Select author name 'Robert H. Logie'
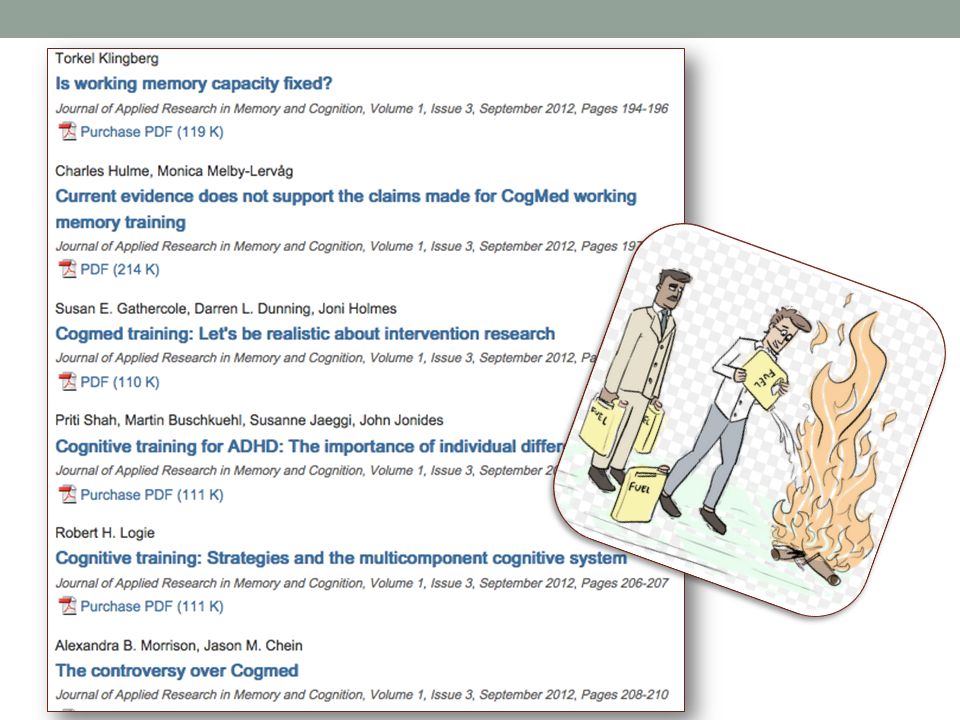960x720 pixels. (105, 533)
